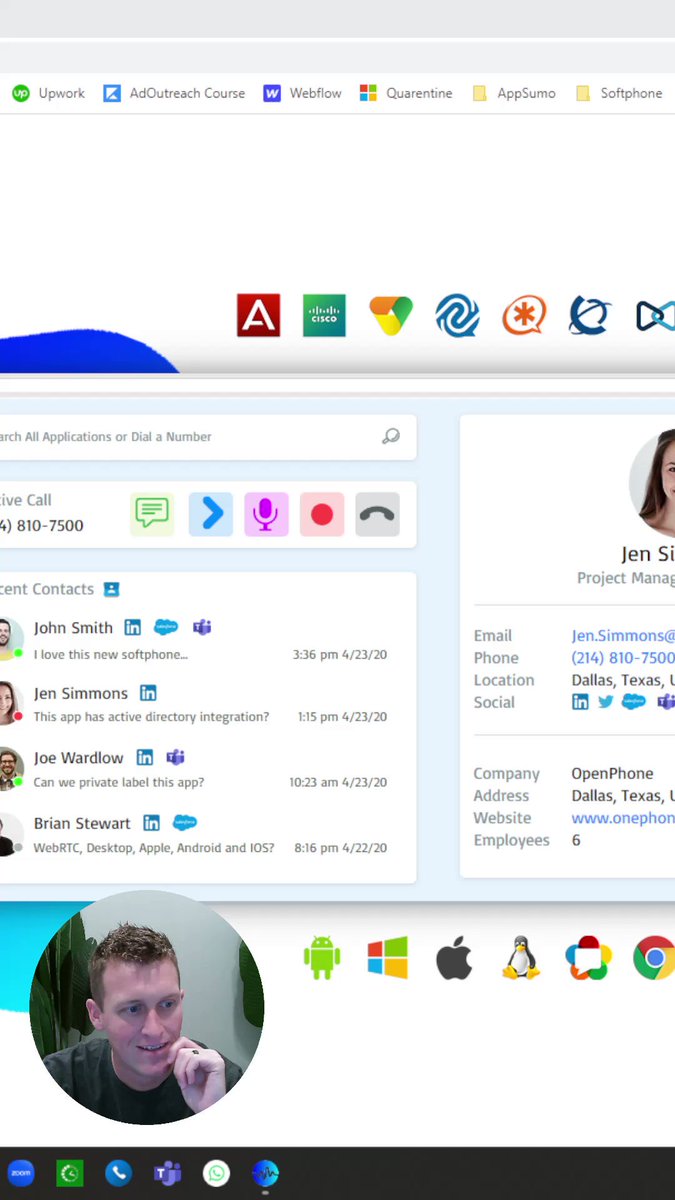The image size is (675, 1200).
Task: Click the blue swirl logo icon
Action: pos(457,315)
